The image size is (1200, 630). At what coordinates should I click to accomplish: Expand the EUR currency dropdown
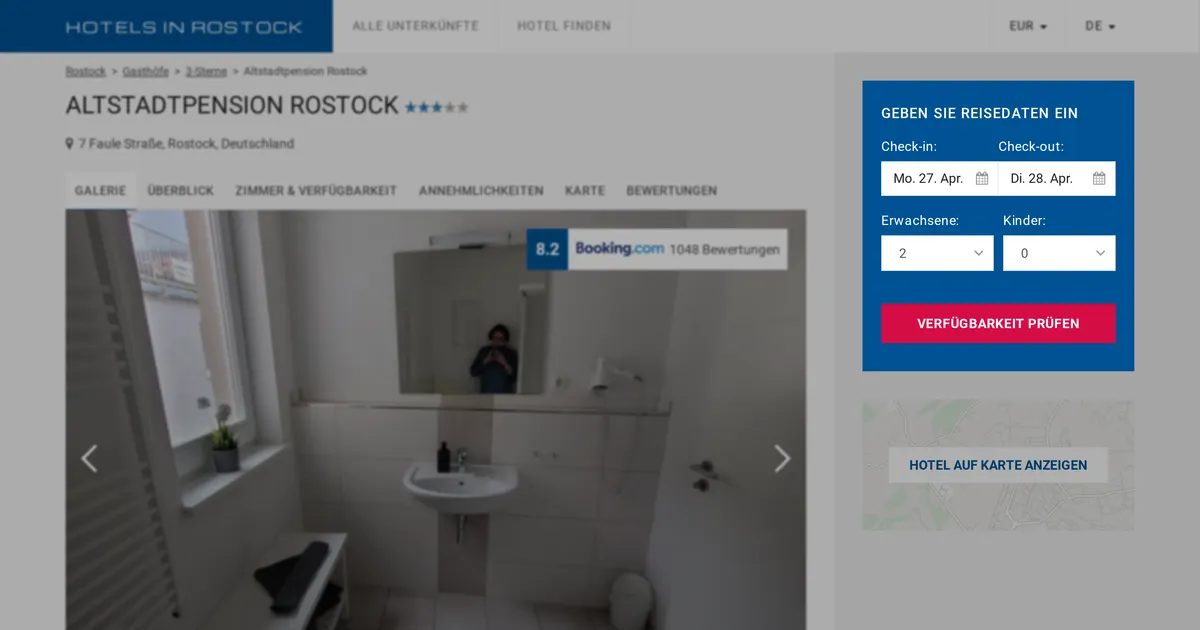coord(1028,27)
